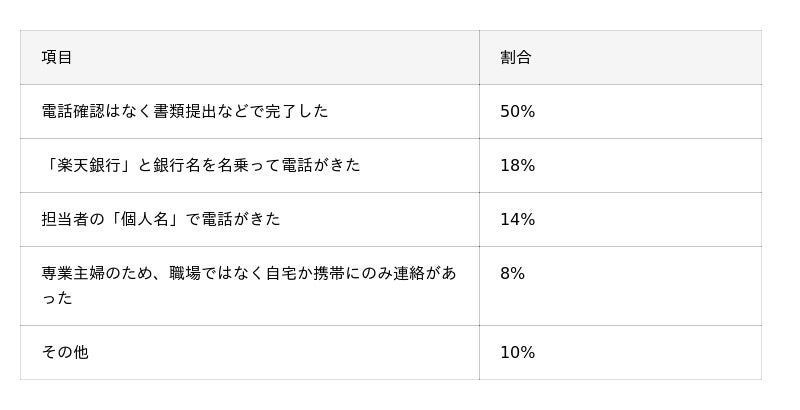Select the 8% percentage cell

512,273
